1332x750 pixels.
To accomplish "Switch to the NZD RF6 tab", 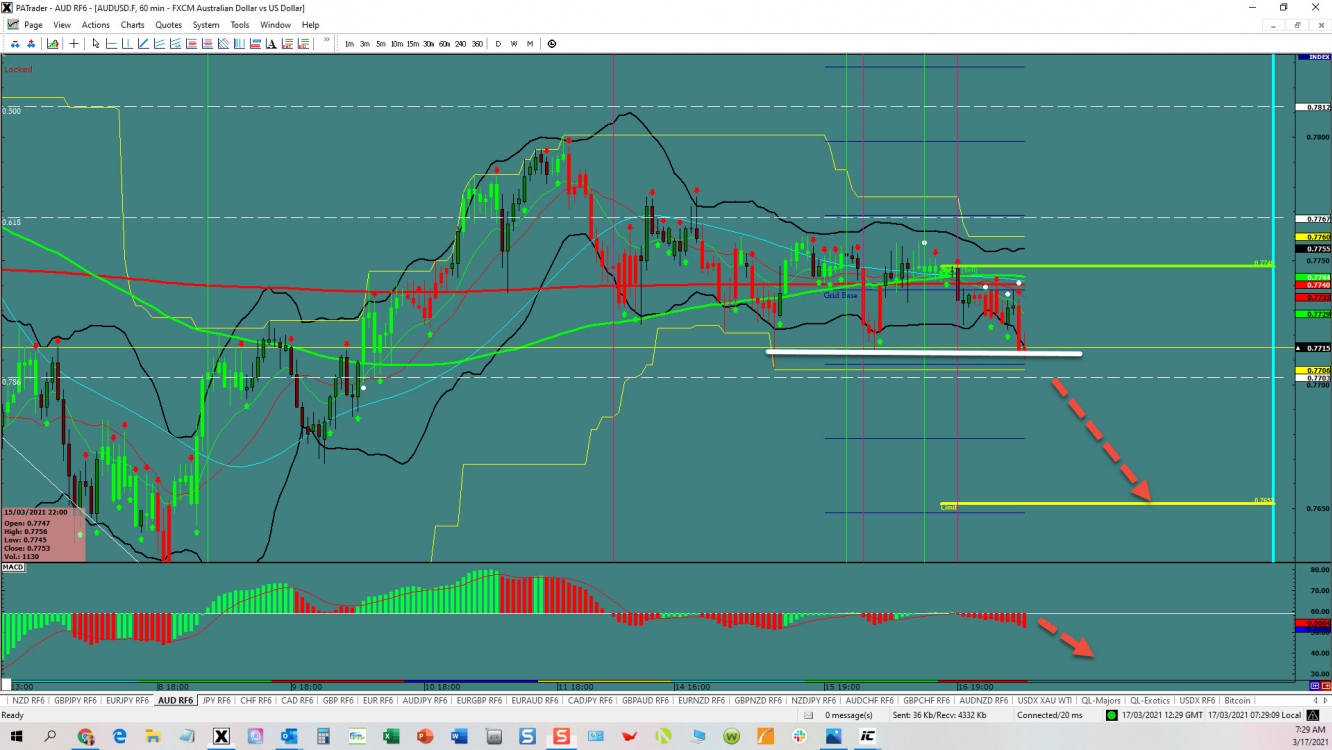I will click(27, 700).
